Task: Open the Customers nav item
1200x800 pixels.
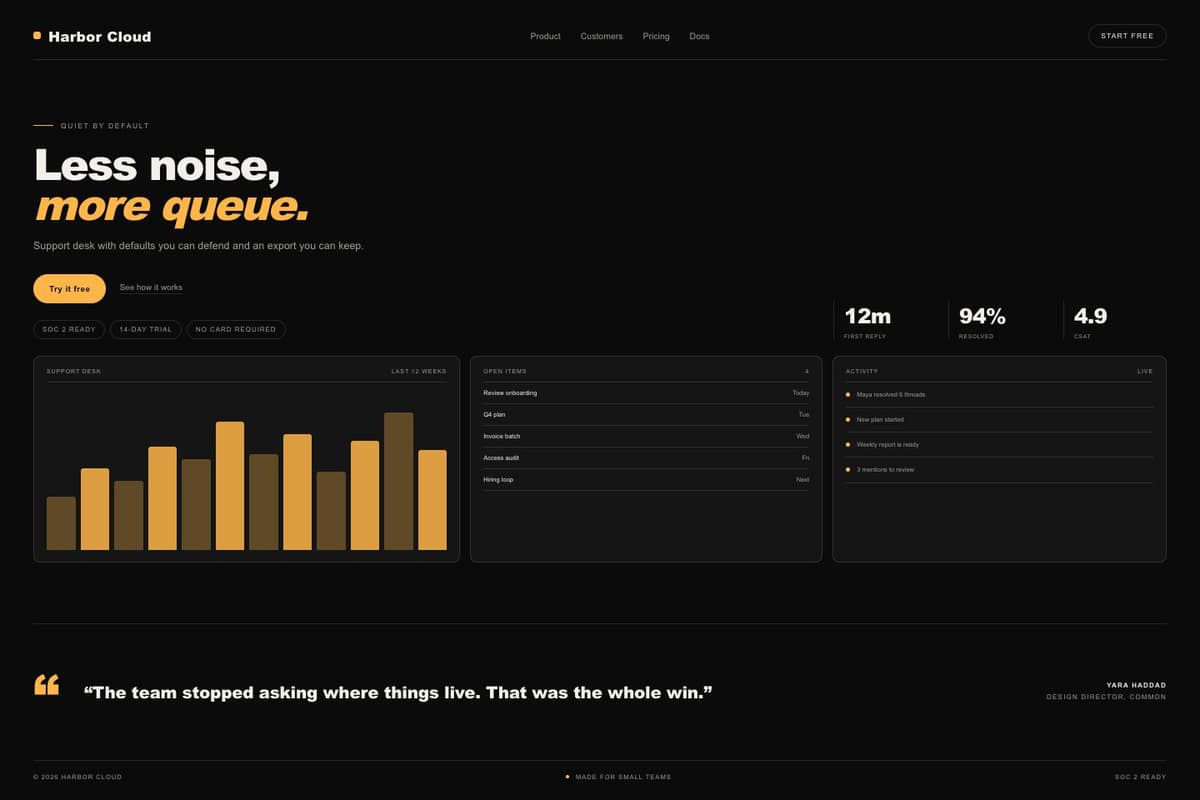Action: pos(601,36)
